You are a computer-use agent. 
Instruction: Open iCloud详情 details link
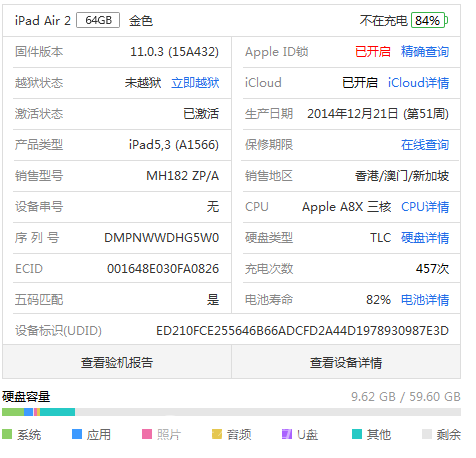[418, 83]
